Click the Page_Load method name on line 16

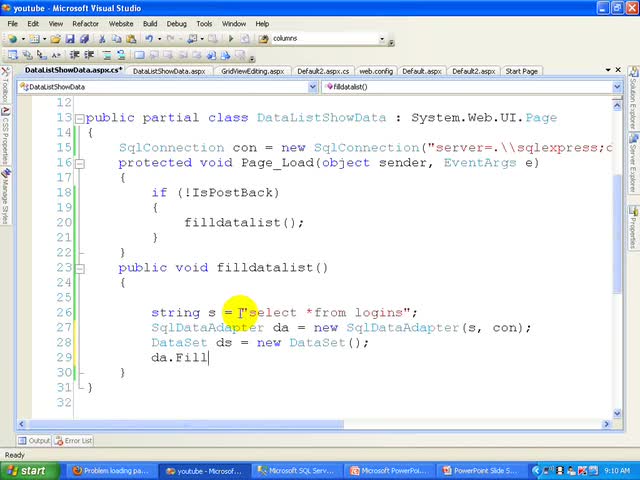coord(277,163)
